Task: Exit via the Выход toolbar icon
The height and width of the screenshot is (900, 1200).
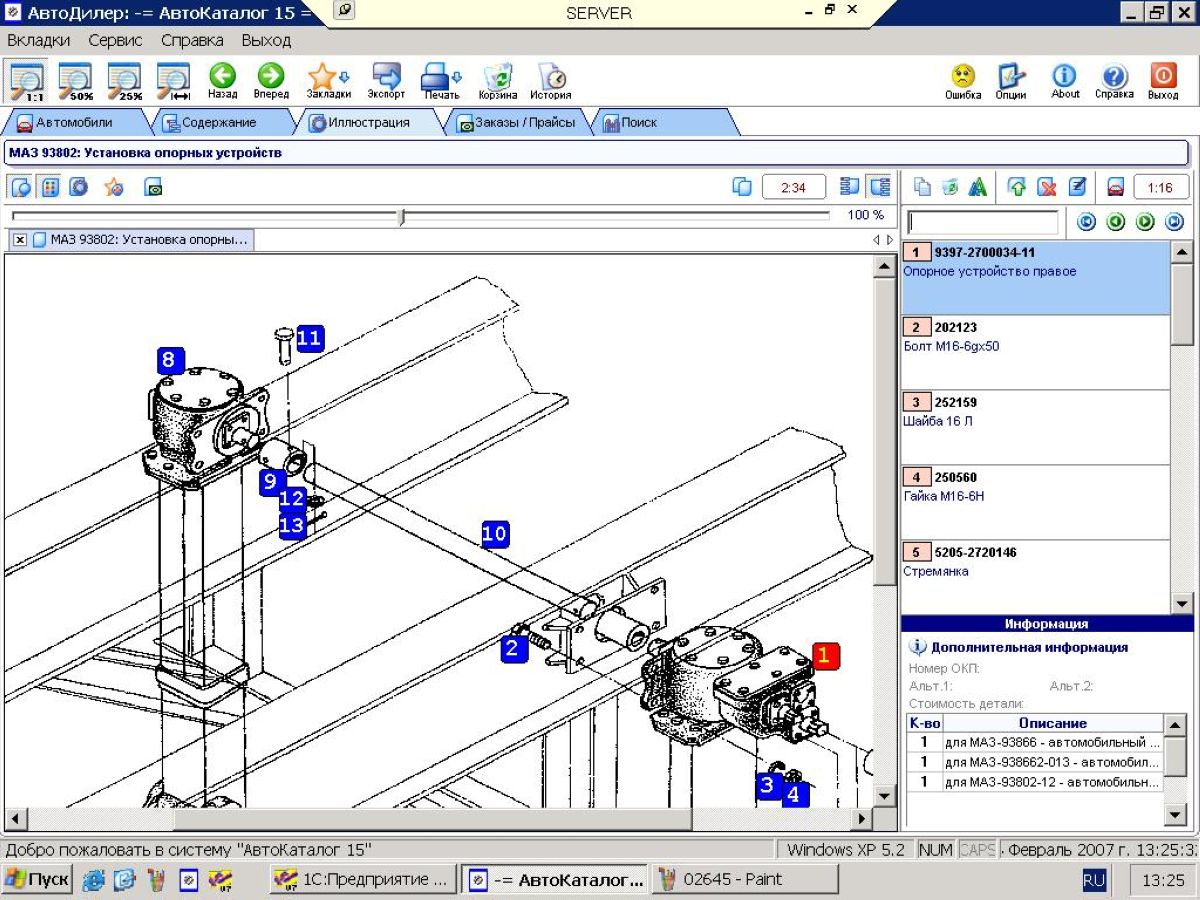Action: point(1163,81)
